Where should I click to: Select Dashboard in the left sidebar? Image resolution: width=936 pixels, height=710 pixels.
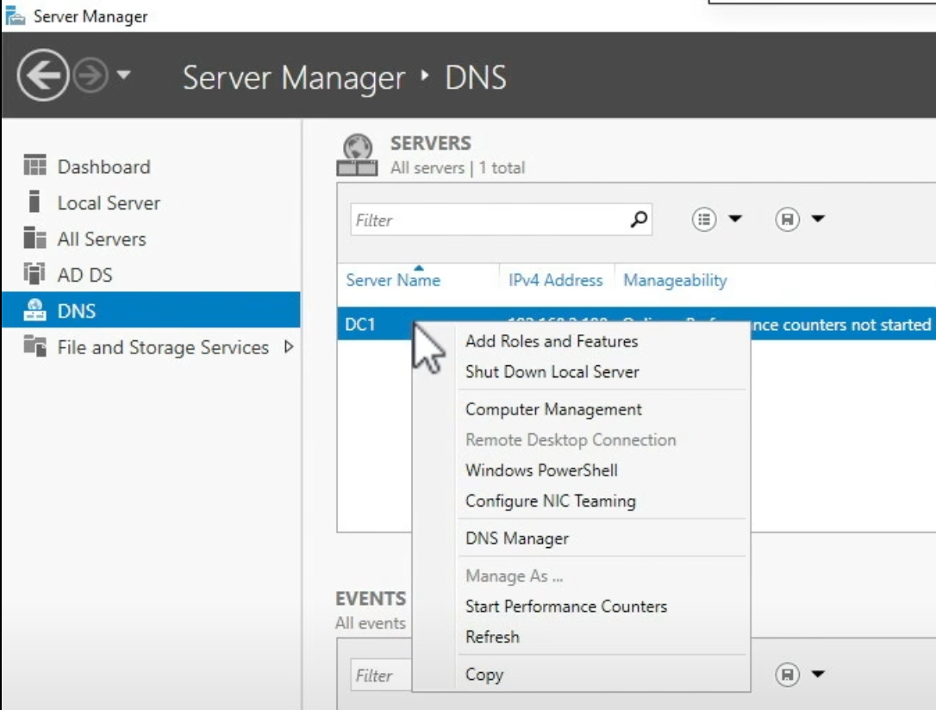point(103,167)
